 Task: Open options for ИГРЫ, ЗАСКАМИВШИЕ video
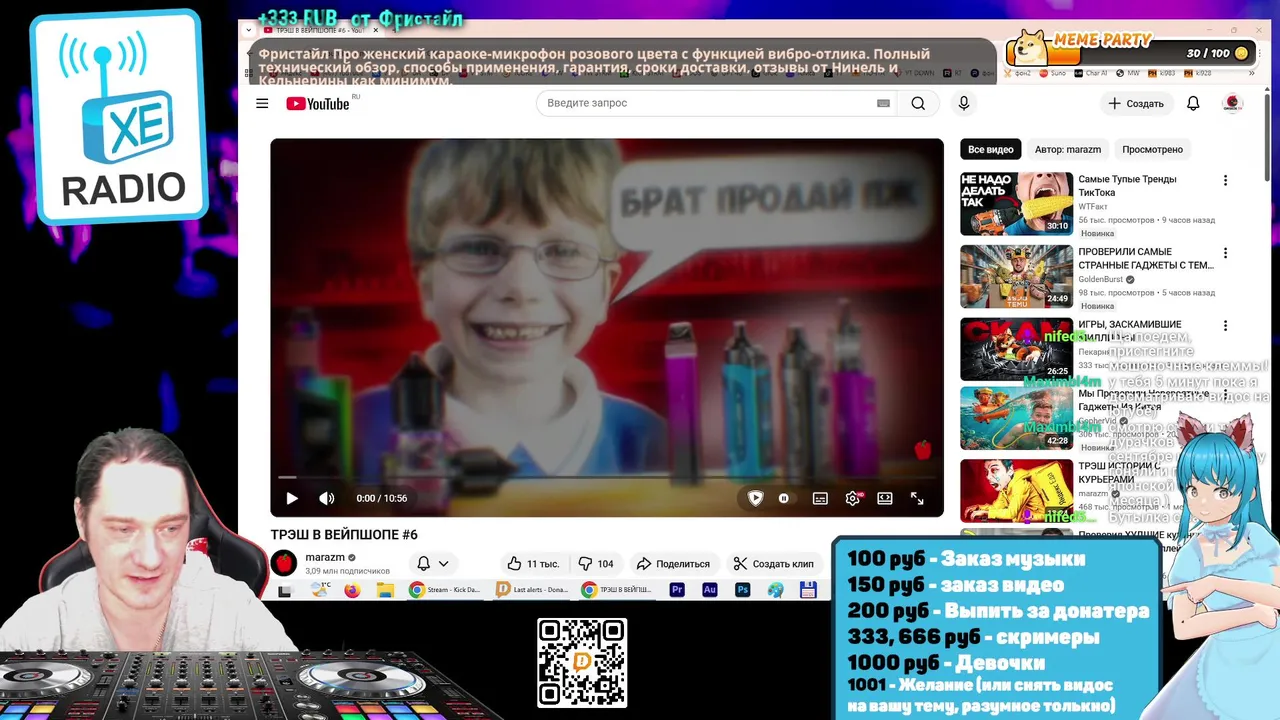pos(1225,326)
